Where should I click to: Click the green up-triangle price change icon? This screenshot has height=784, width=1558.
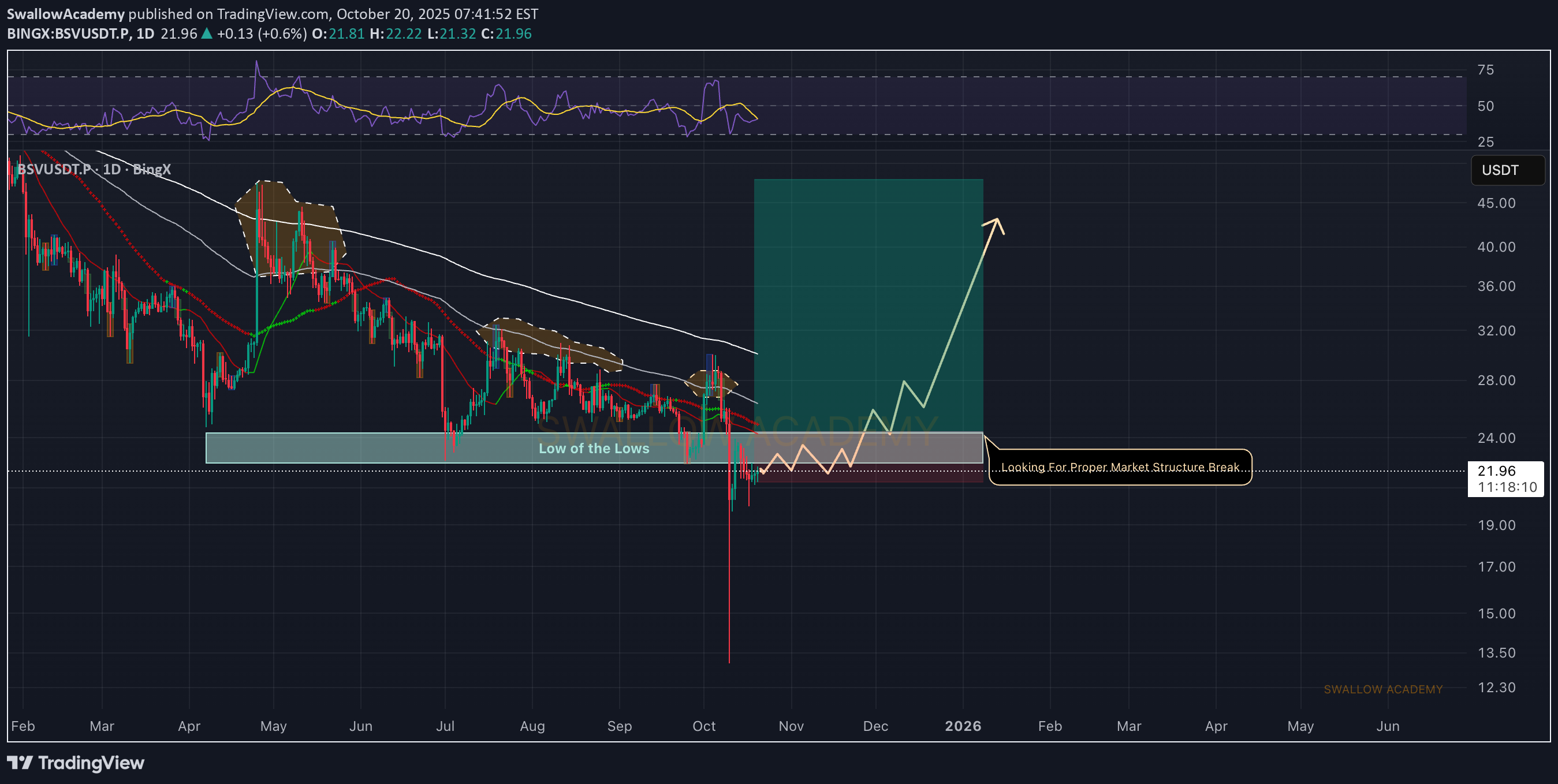click(x=207, y=34)
